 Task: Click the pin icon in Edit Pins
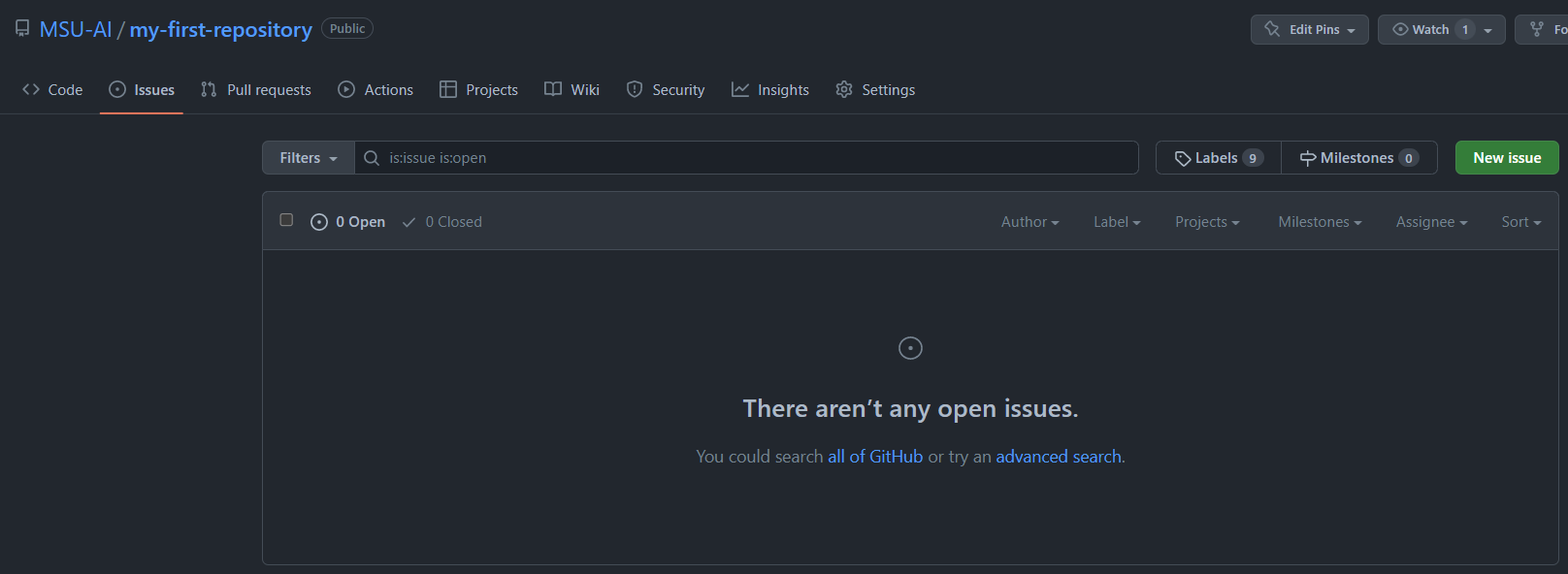pos(1272,29)
